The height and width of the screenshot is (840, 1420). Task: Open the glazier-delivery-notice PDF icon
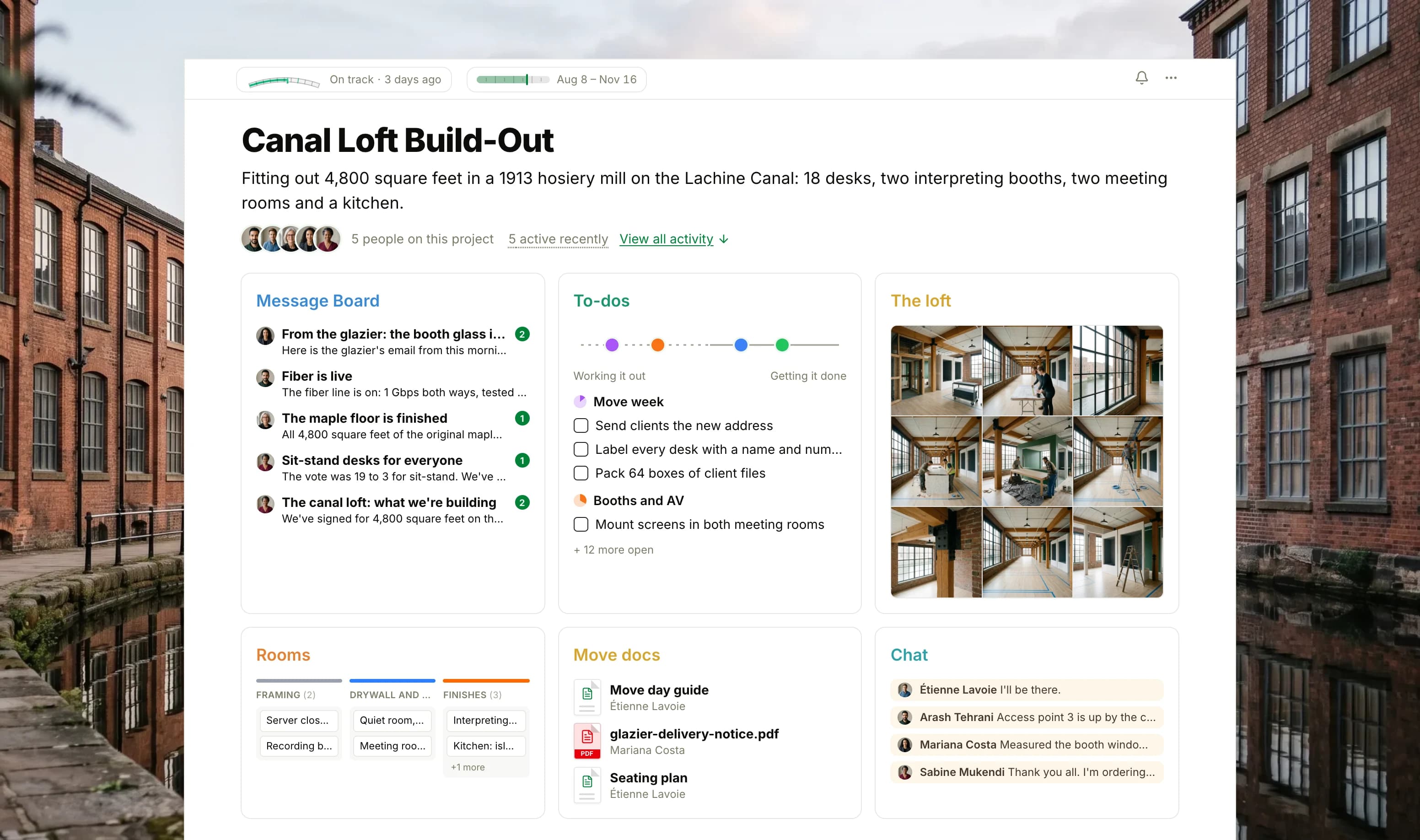[587, 741]
